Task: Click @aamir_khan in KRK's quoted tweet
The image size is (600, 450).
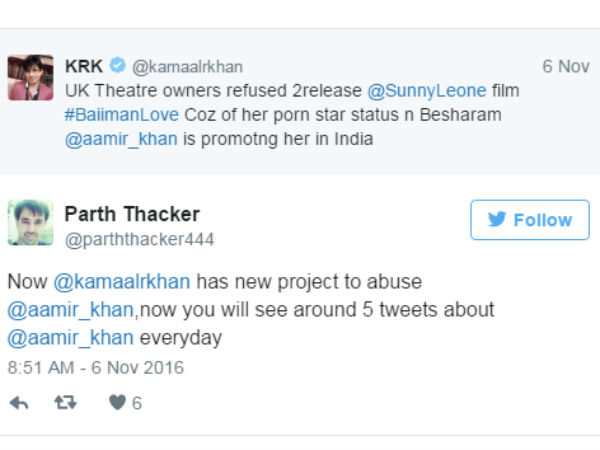Action: (121, 139)
